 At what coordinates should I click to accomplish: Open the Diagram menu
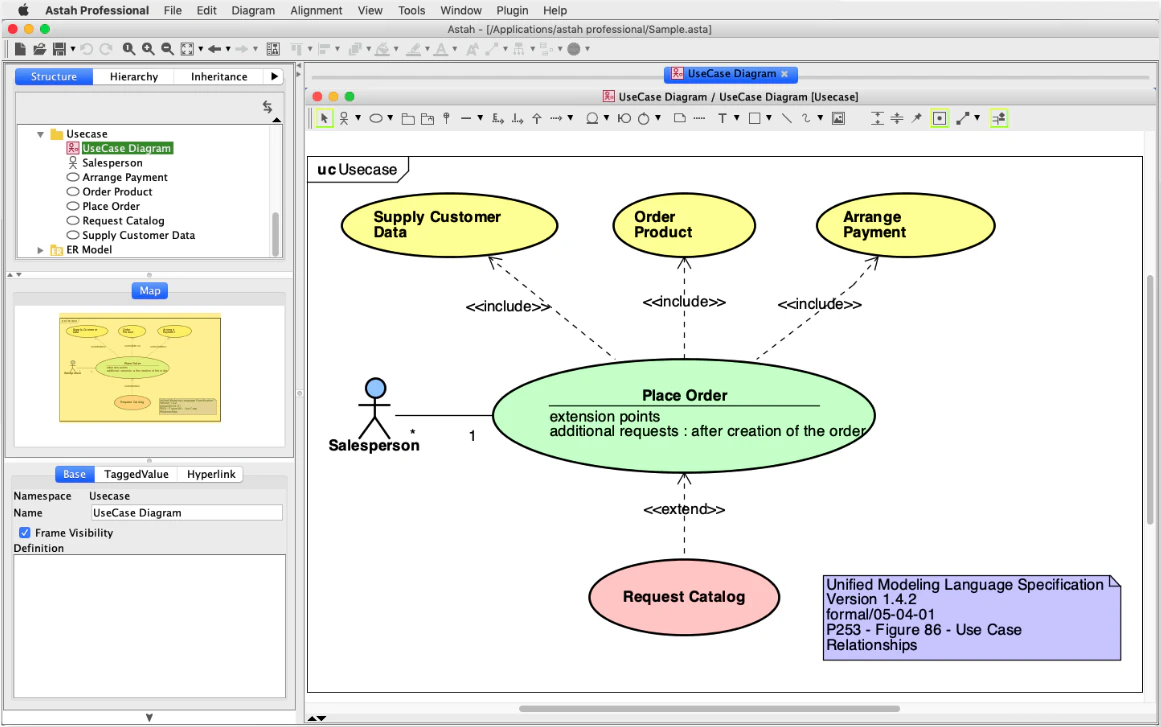click(x=253, y=10)
